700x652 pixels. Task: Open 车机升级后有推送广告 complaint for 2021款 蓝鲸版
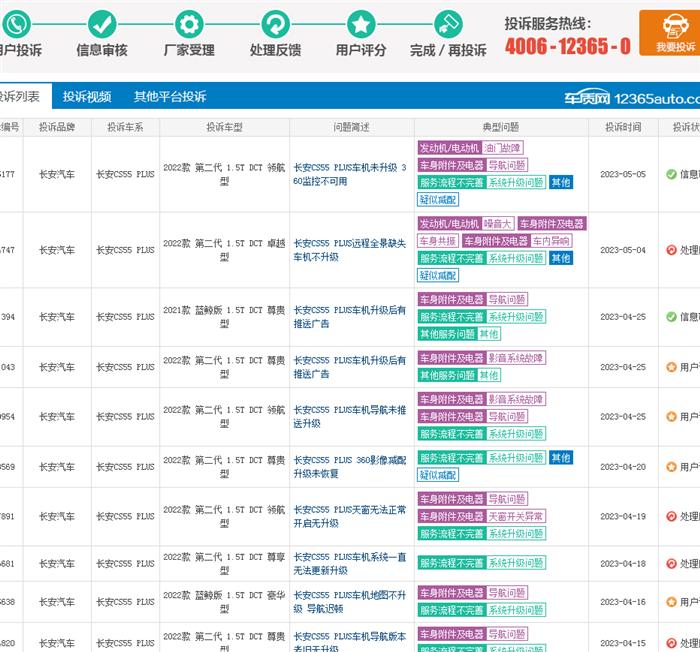point(350,317)
